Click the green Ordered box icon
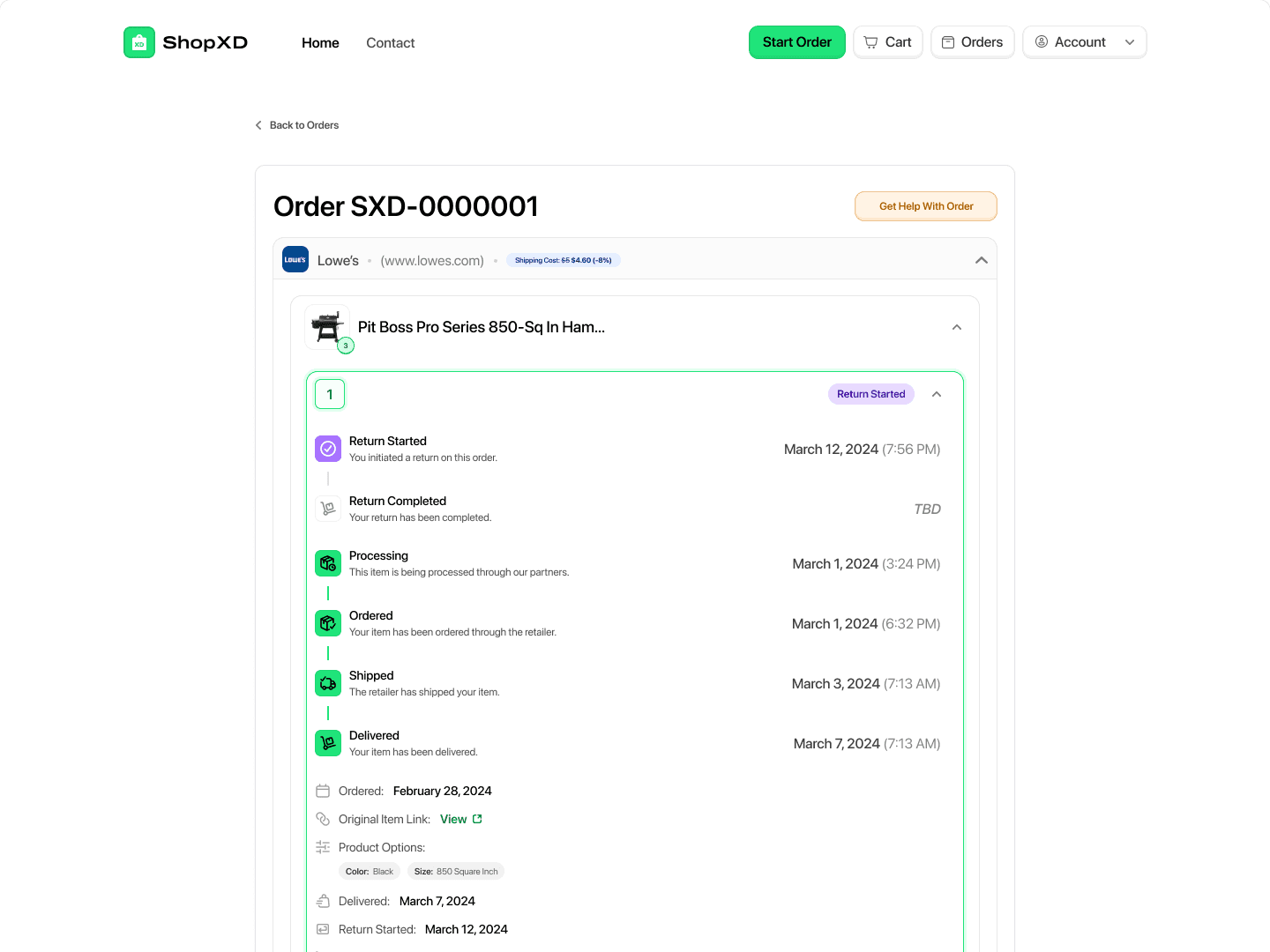Image resolution: width=1270 pixels, height=952 pixels. [328, 623]
